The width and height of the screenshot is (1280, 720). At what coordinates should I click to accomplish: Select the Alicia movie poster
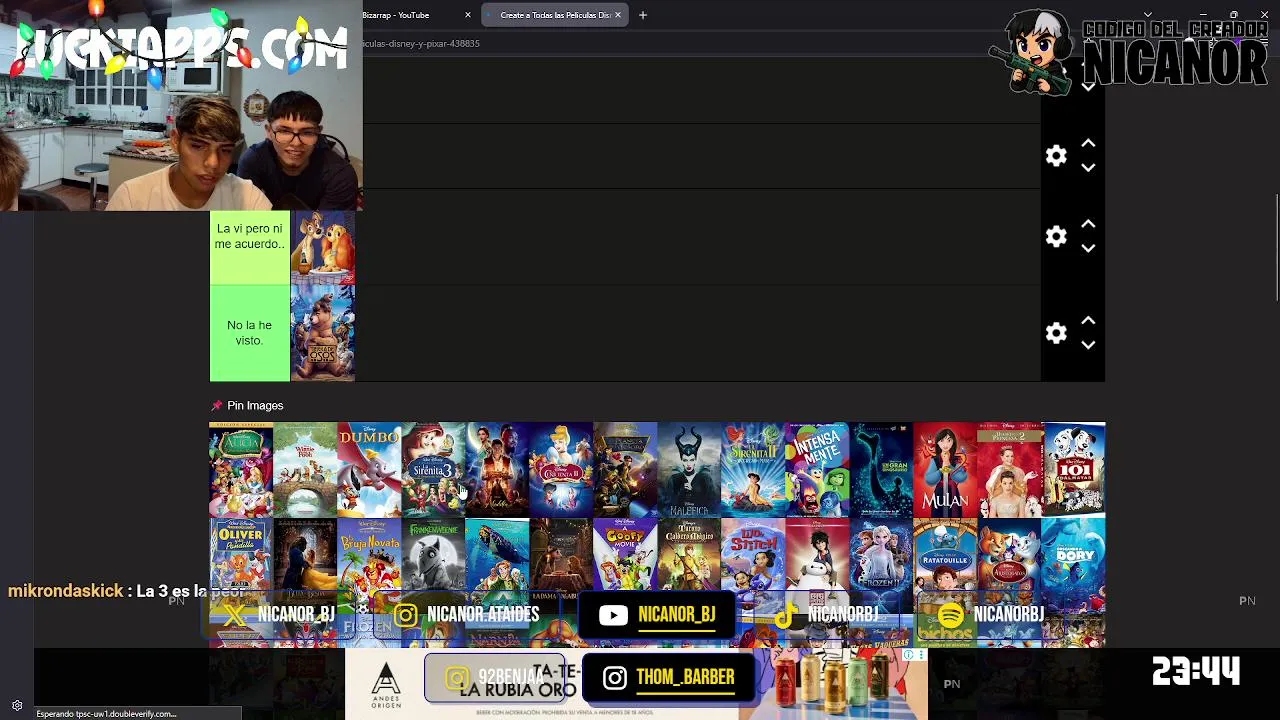(241, 469)
